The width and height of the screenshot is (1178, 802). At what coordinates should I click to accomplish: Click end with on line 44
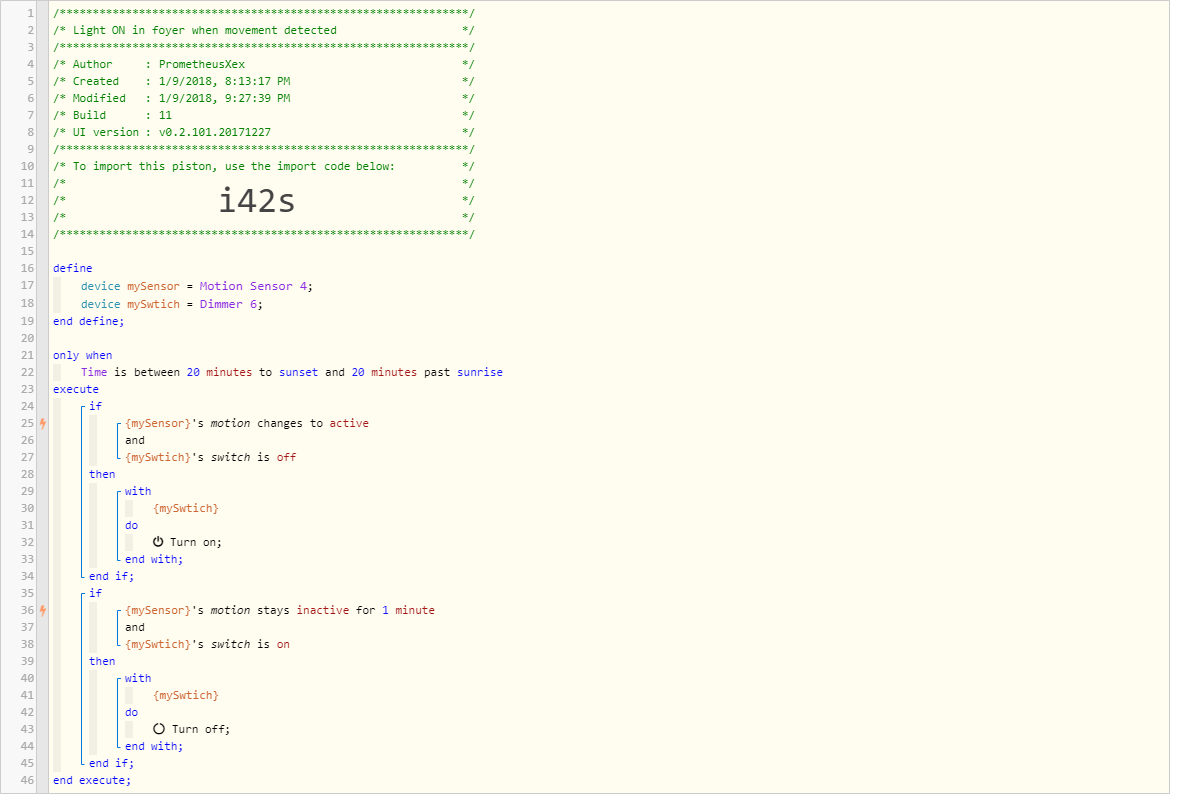(x=154, y=746)
